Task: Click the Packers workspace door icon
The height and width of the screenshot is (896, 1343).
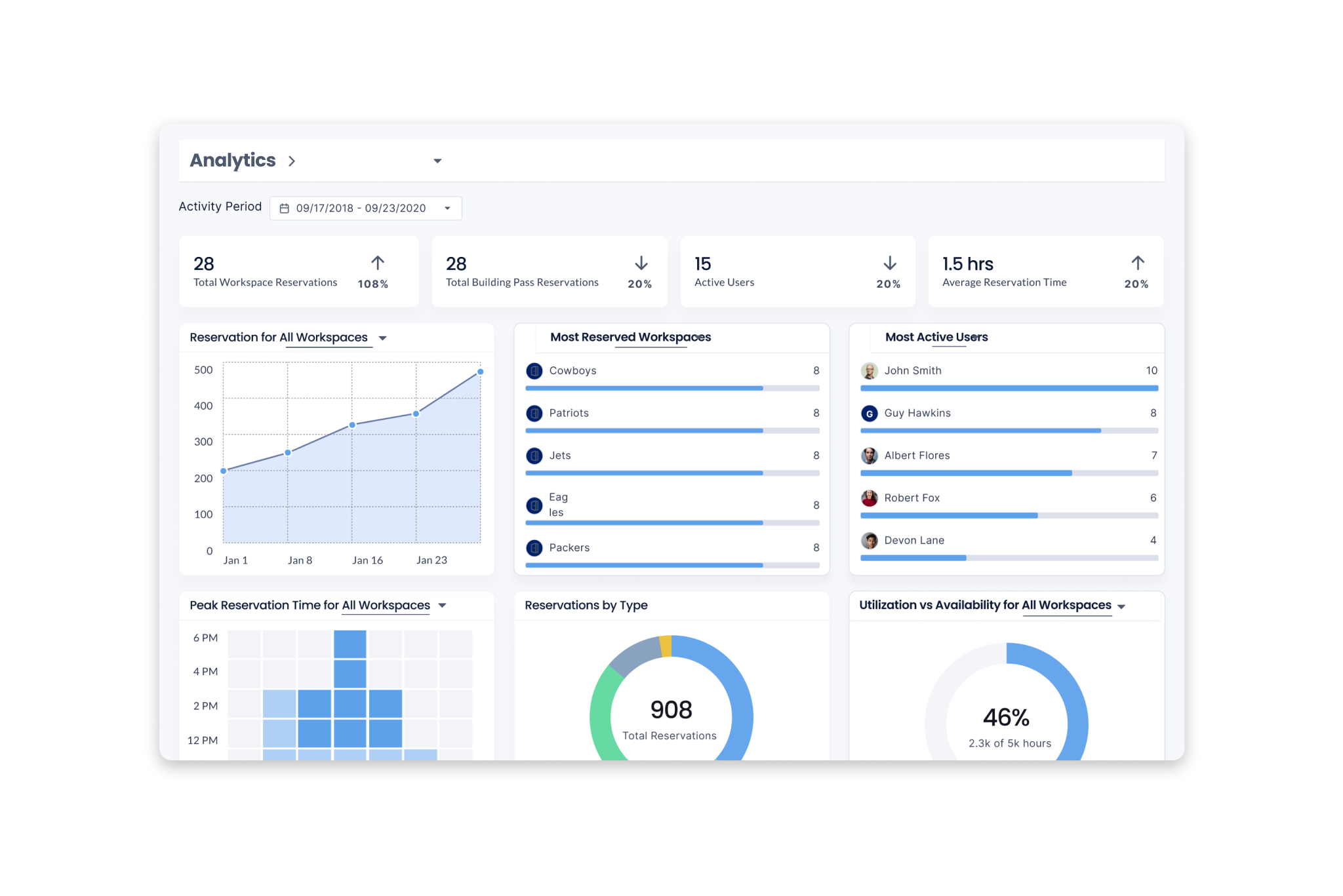Action: (x=534, y=548)
